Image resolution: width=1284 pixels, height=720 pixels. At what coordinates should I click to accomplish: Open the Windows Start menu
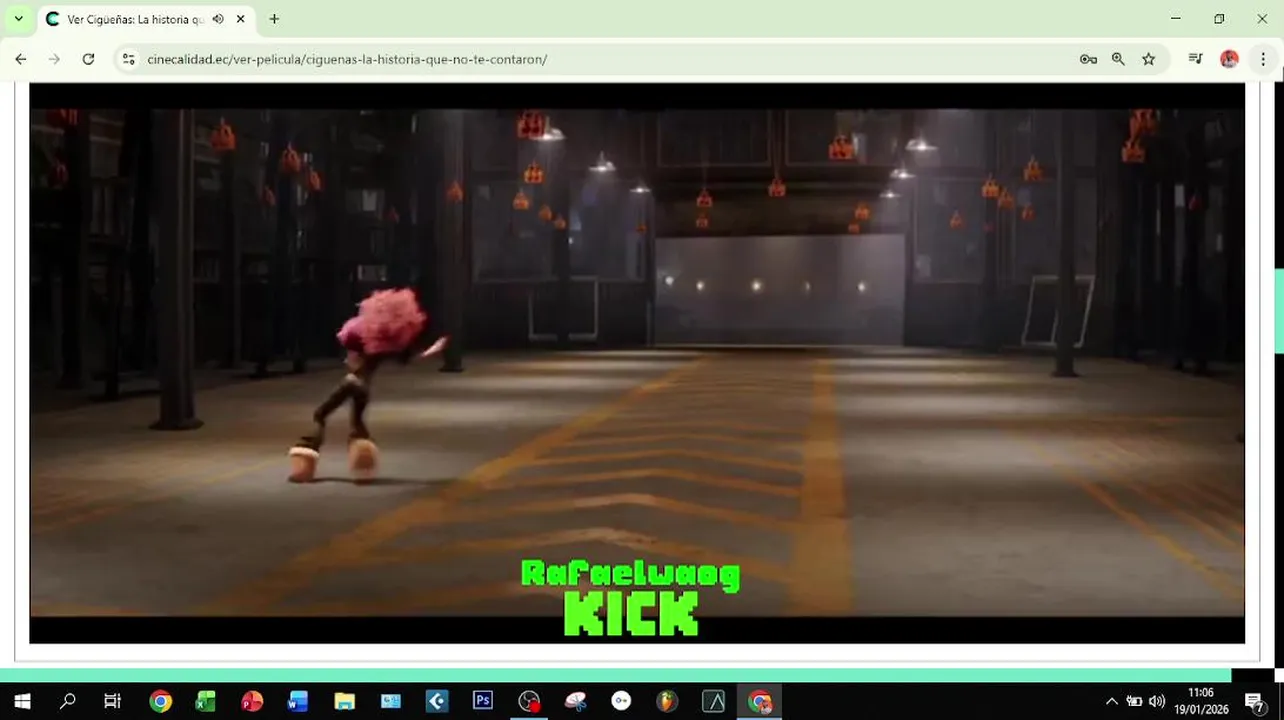[x=22, y=701]
